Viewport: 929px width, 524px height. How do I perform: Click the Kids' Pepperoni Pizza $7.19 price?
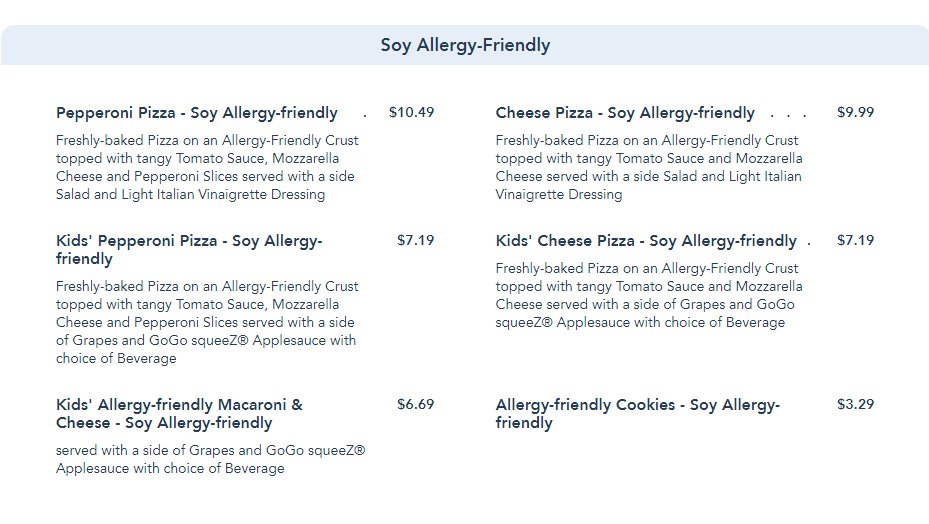[x=415, y=240]
